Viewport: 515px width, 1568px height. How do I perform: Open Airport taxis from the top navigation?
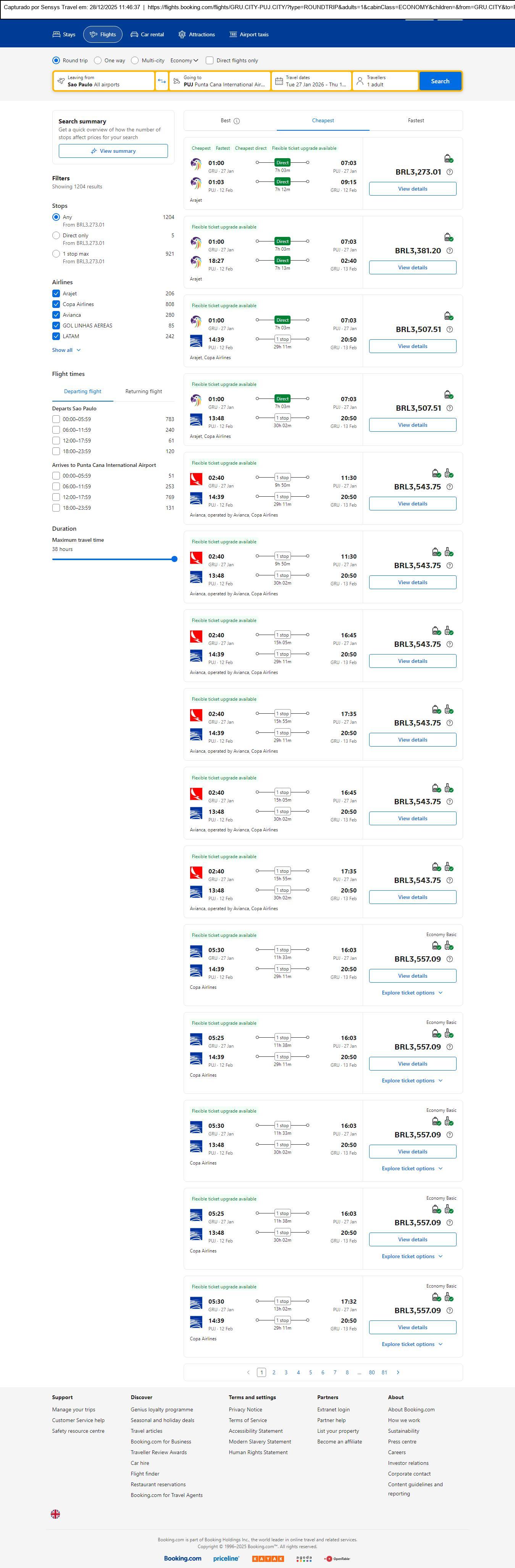(x=249, y=35)
